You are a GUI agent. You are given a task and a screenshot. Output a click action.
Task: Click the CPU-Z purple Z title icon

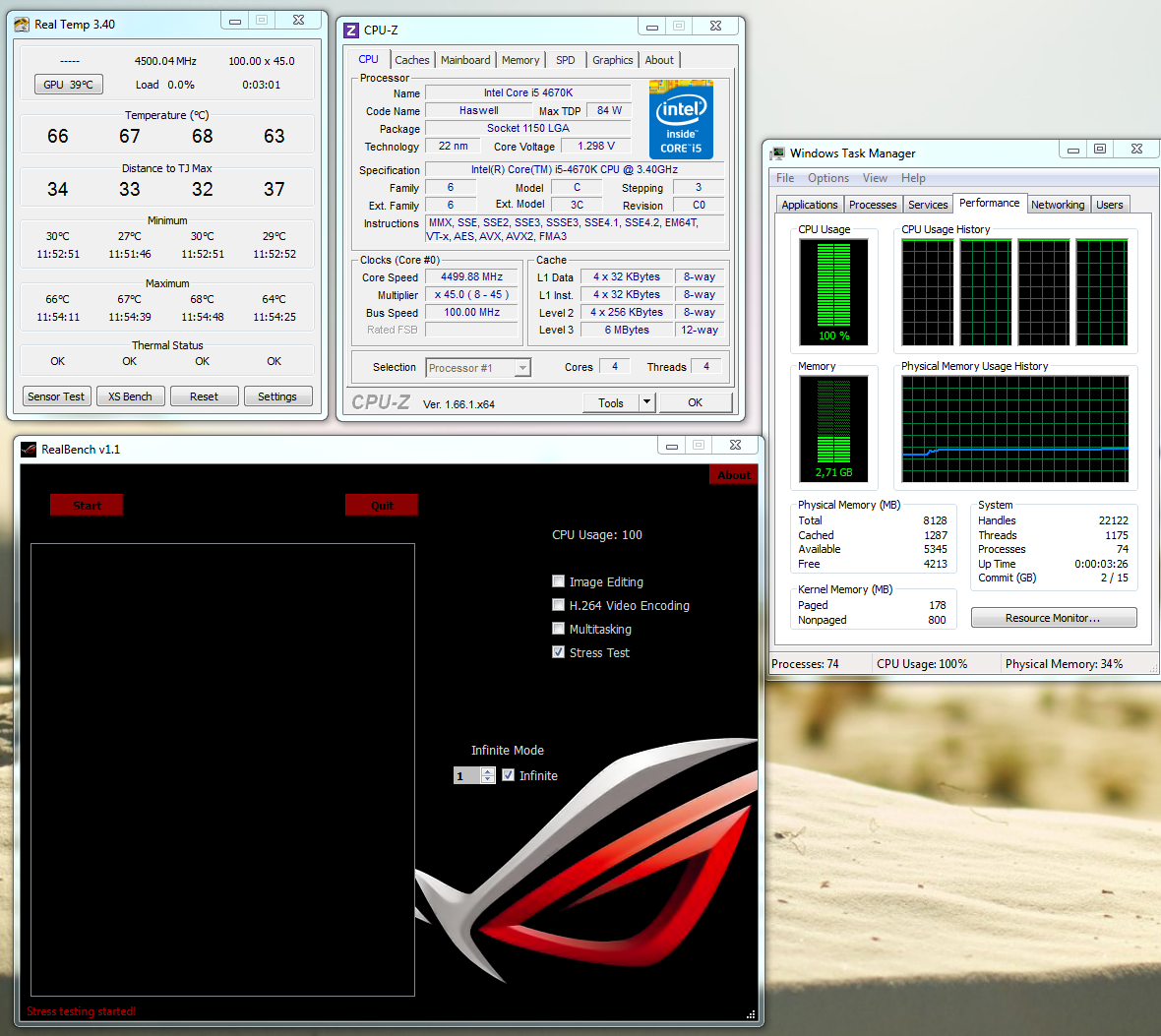click(x=351, y=30)
